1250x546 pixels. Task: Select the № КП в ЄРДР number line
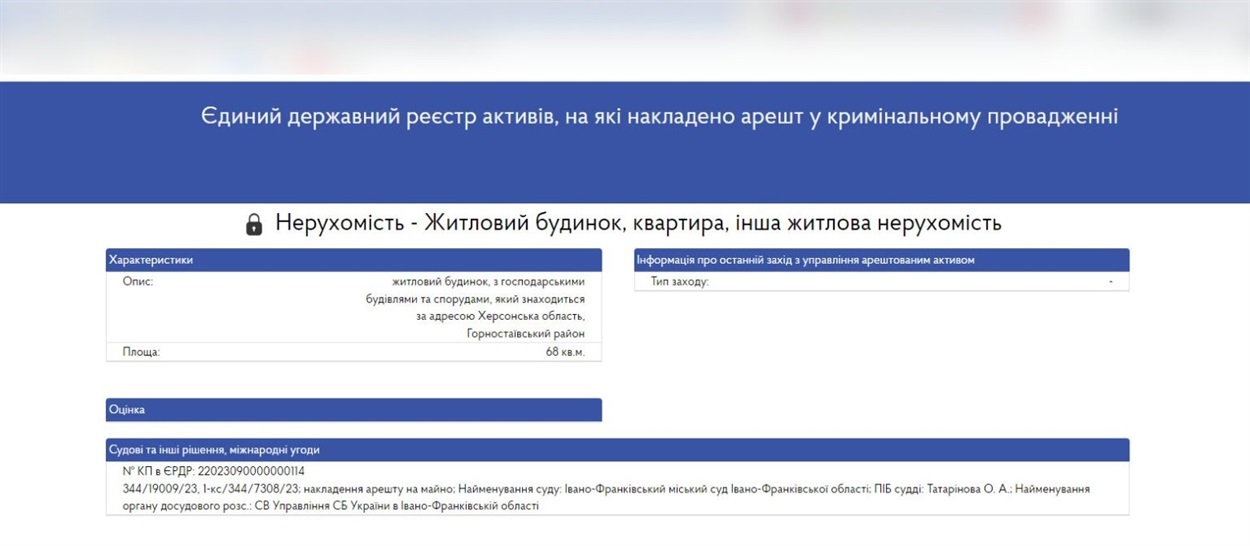point(213,472)
